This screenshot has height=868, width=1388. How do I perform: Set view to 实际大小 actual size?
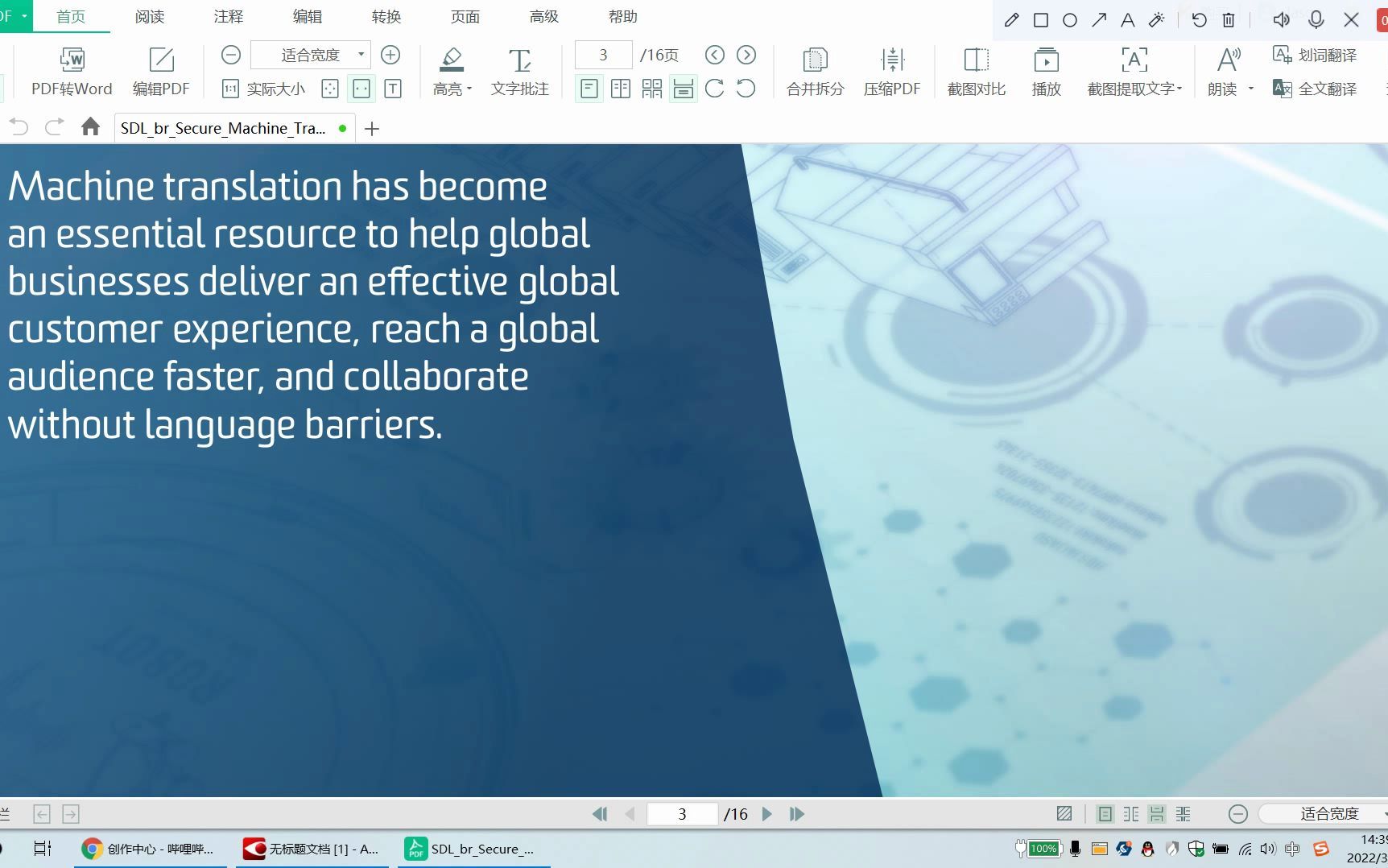[x=265, y=89]
